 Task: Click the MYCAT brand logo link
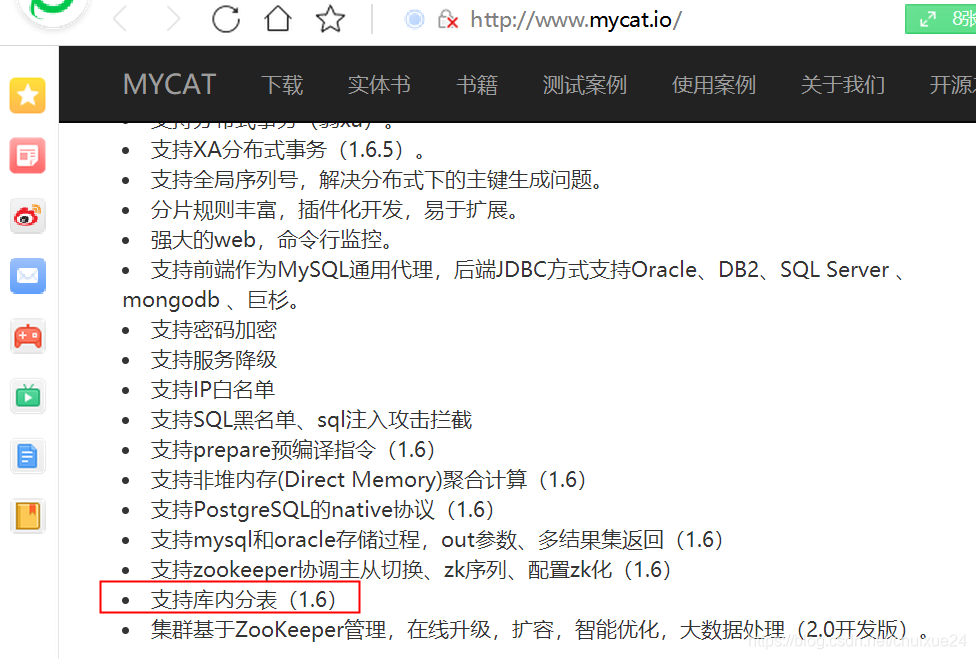coord(169,84)
